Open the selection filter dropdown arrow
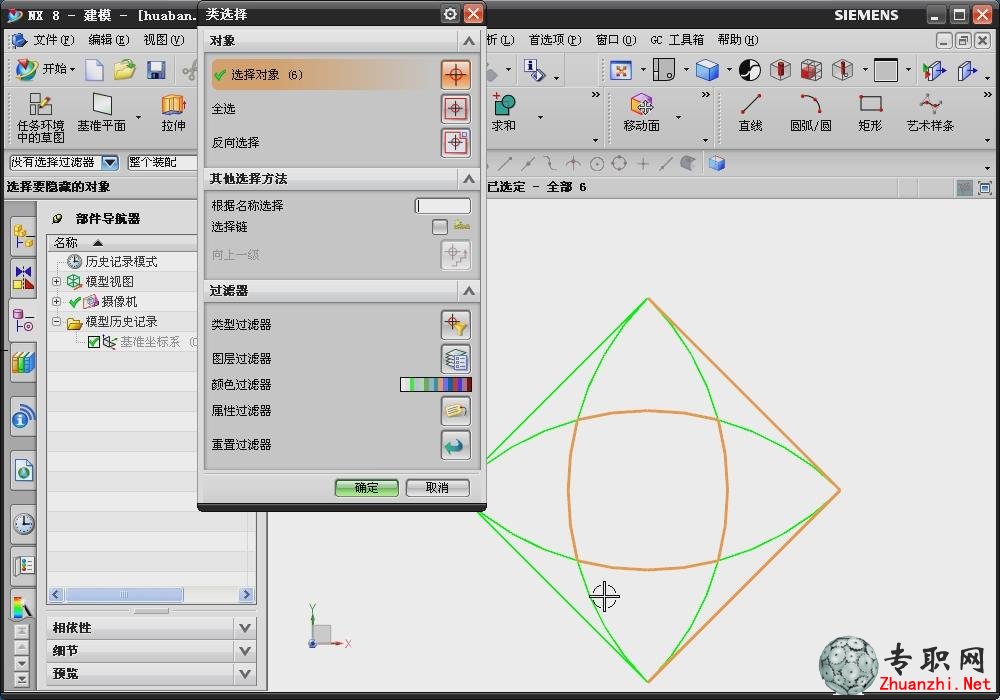The image size is (1000, 700). tap(110, 163)
